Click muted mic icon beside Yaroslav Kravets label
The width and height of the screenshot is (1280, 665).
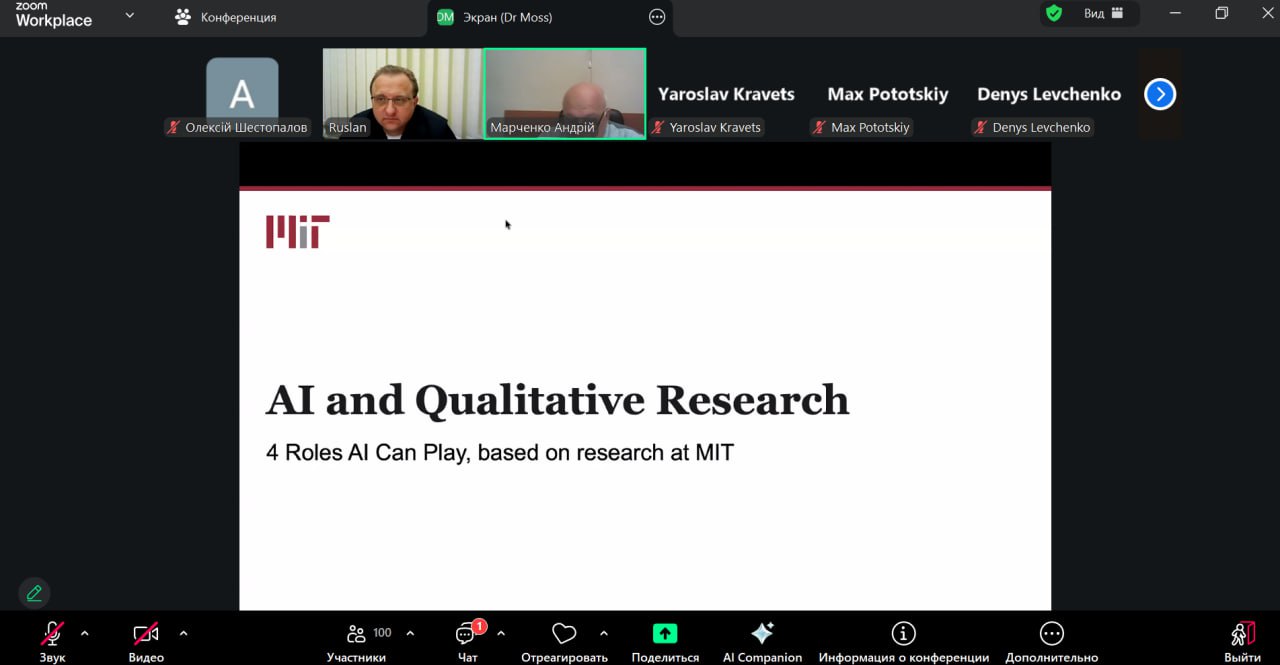pos(658,127)
